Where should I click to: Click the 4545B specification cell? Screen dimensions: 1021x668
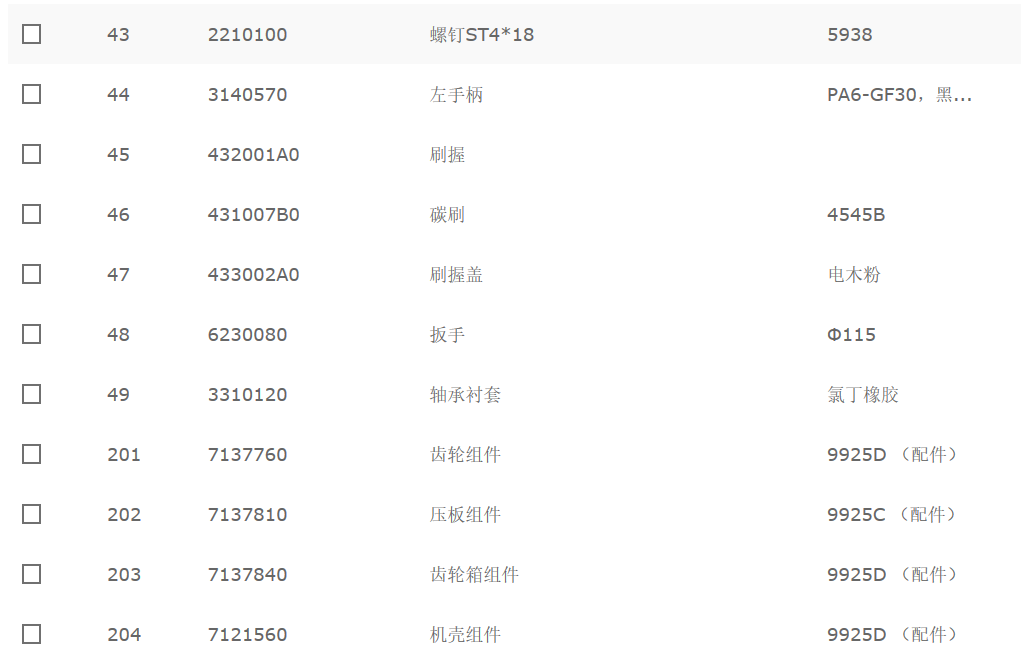856,215
